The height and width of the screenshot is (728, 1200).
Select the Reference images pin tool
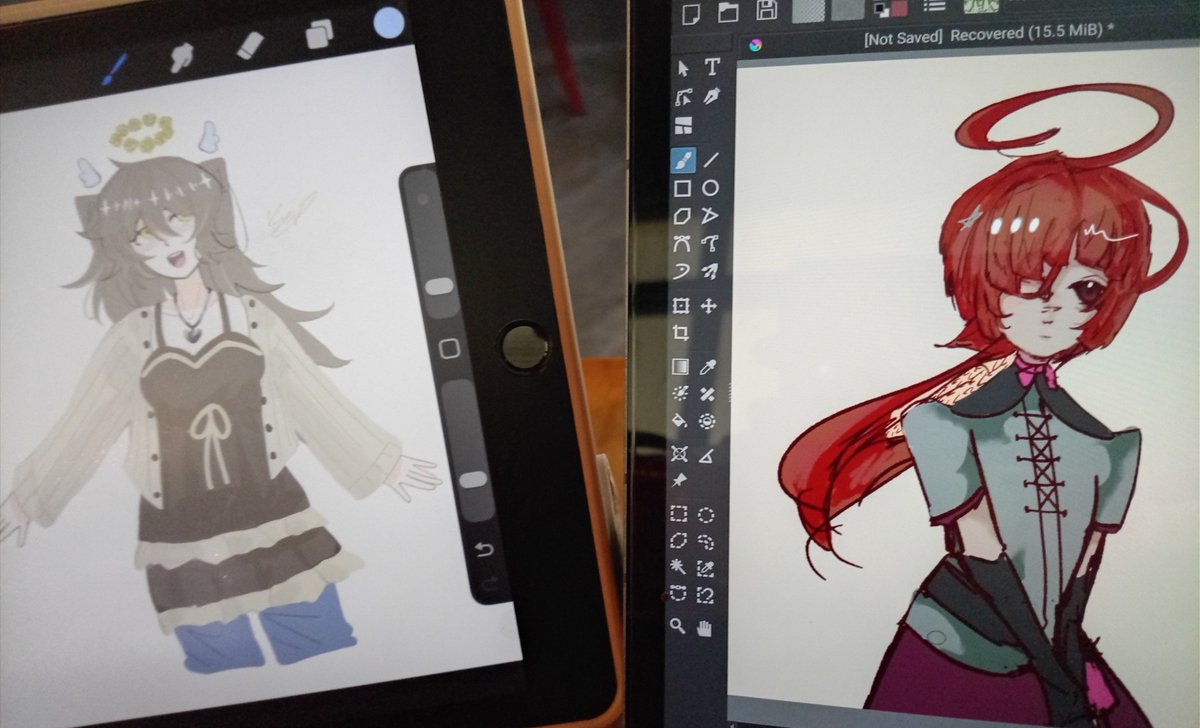click(679, 481)
